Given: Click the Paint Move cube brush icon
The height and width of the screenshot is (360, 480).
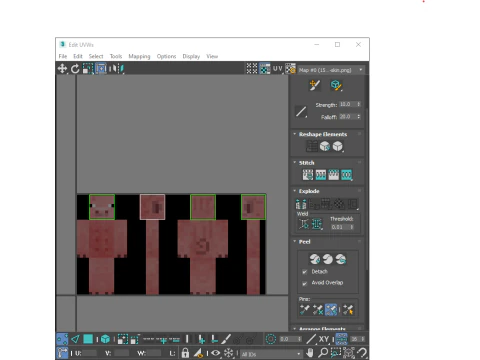Looking at the screenshot, I should 336,85.
